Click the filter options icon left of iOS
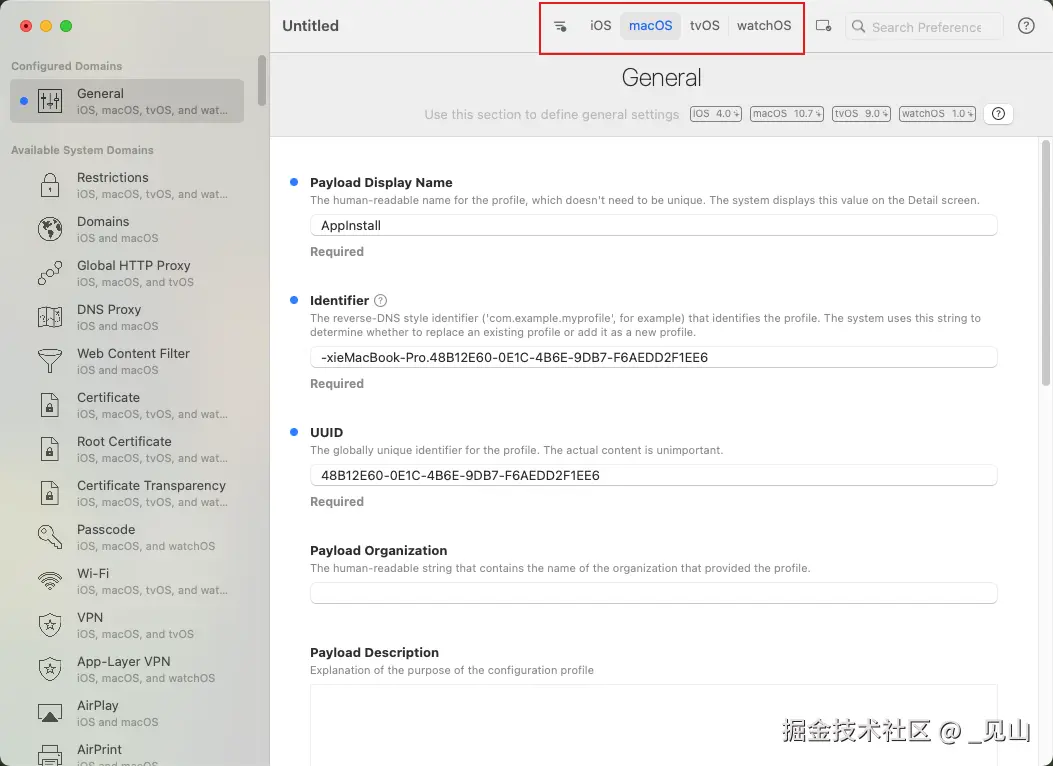 coord(560,26)
